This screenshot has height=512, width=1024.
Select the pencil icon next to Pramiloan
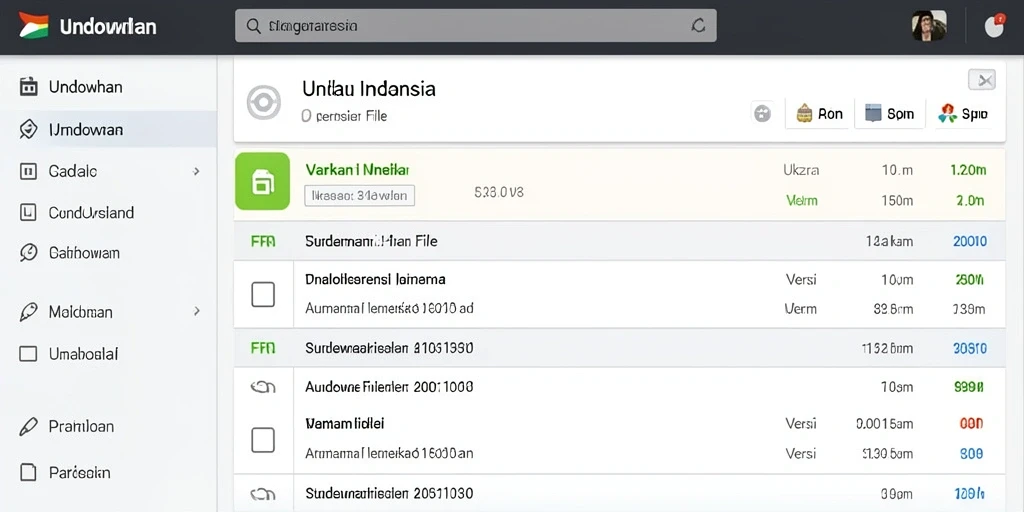pyautogui.click(x=28, y=427)
